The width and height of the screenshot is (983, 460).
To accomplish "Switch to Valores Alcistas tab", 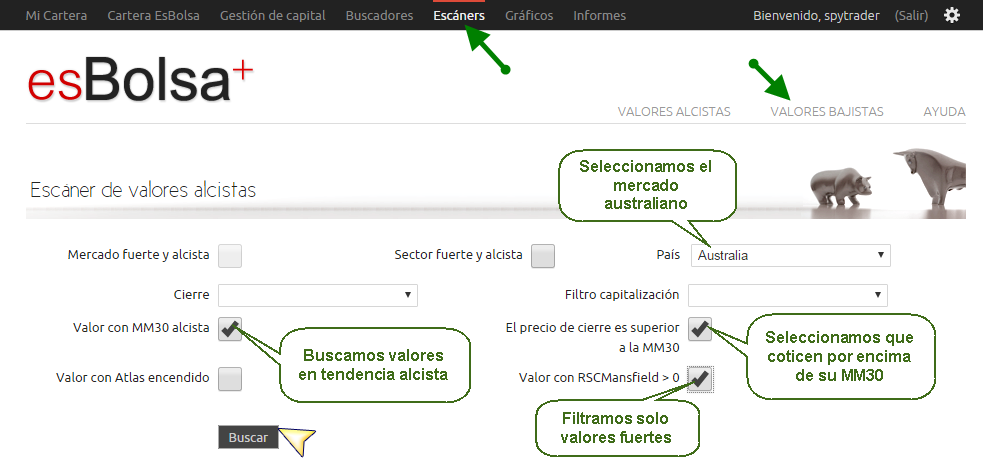I will coord(674,112).
